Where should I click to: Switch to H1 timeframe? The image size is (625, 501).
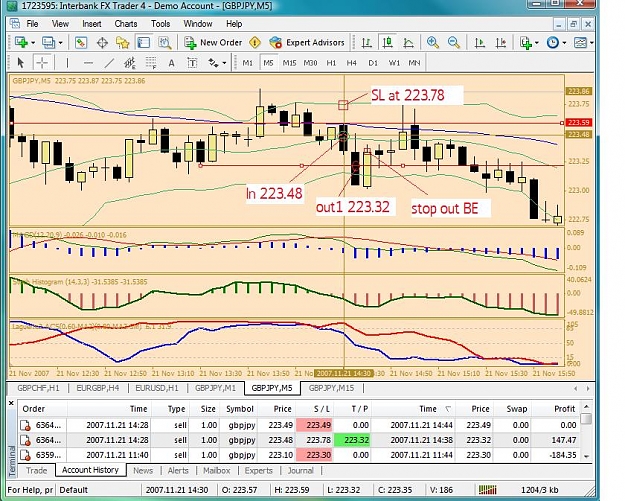pos(331,63)
